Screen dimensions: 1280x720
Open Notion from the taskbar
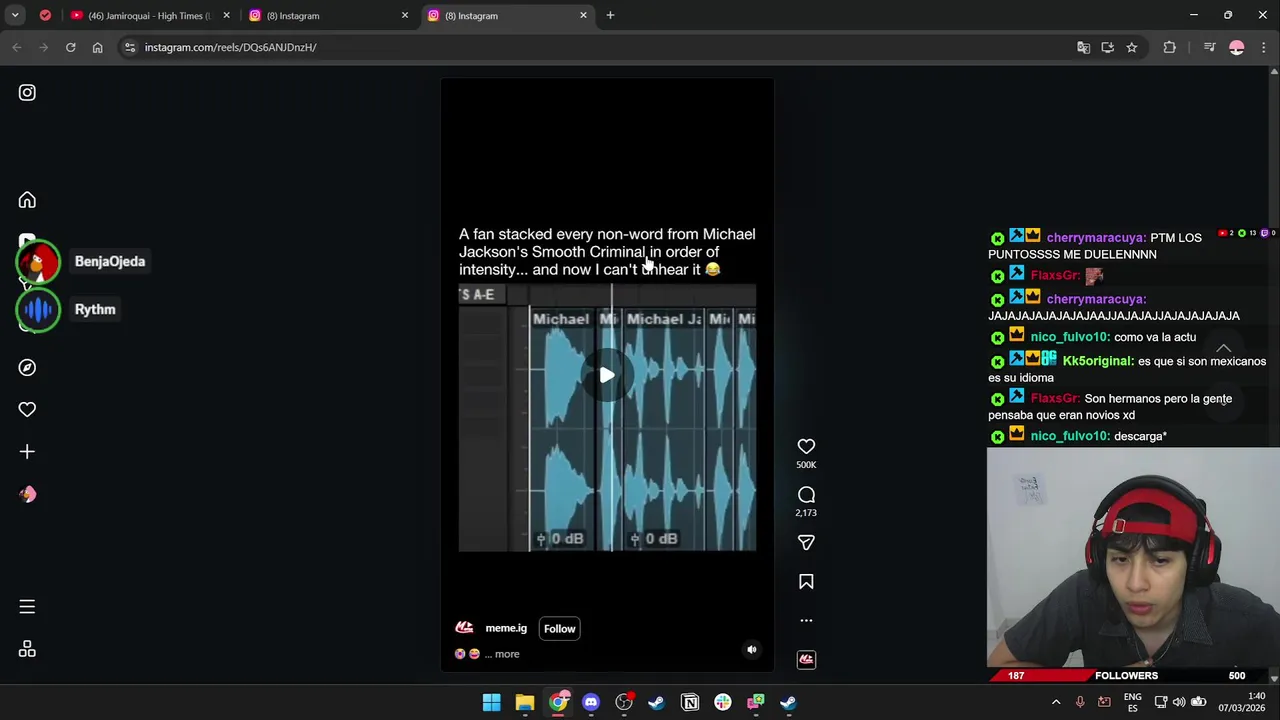[x=690, y=702]
